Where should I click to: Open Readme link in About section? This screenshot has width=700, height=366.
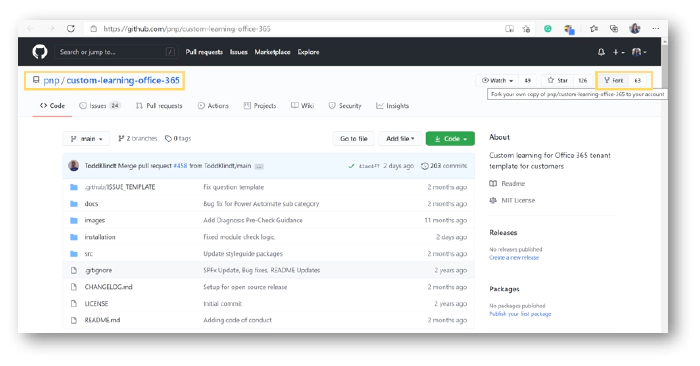coord(513,183)
